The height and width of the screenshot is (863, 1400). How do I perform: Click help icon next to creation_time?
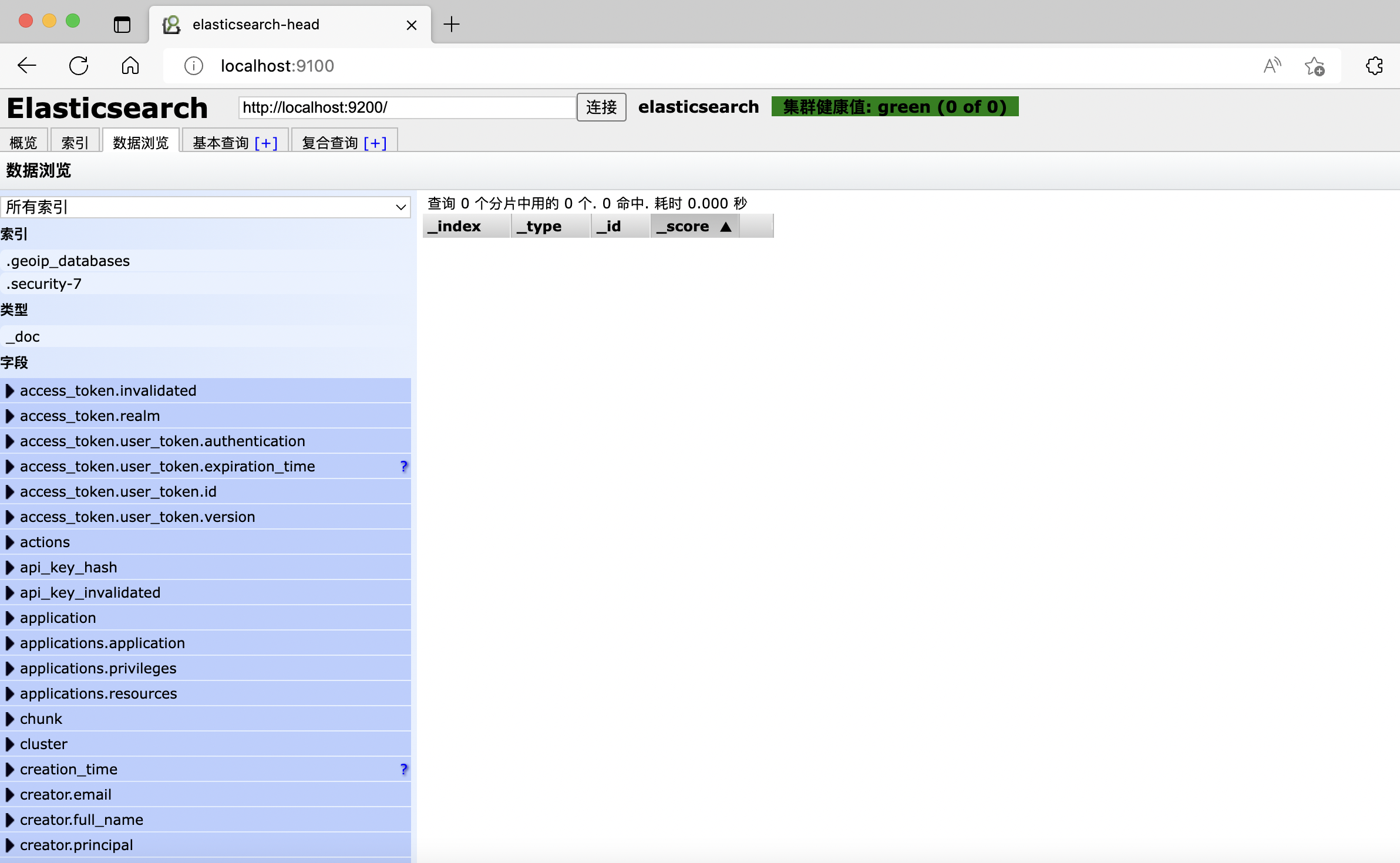point(403,769)
